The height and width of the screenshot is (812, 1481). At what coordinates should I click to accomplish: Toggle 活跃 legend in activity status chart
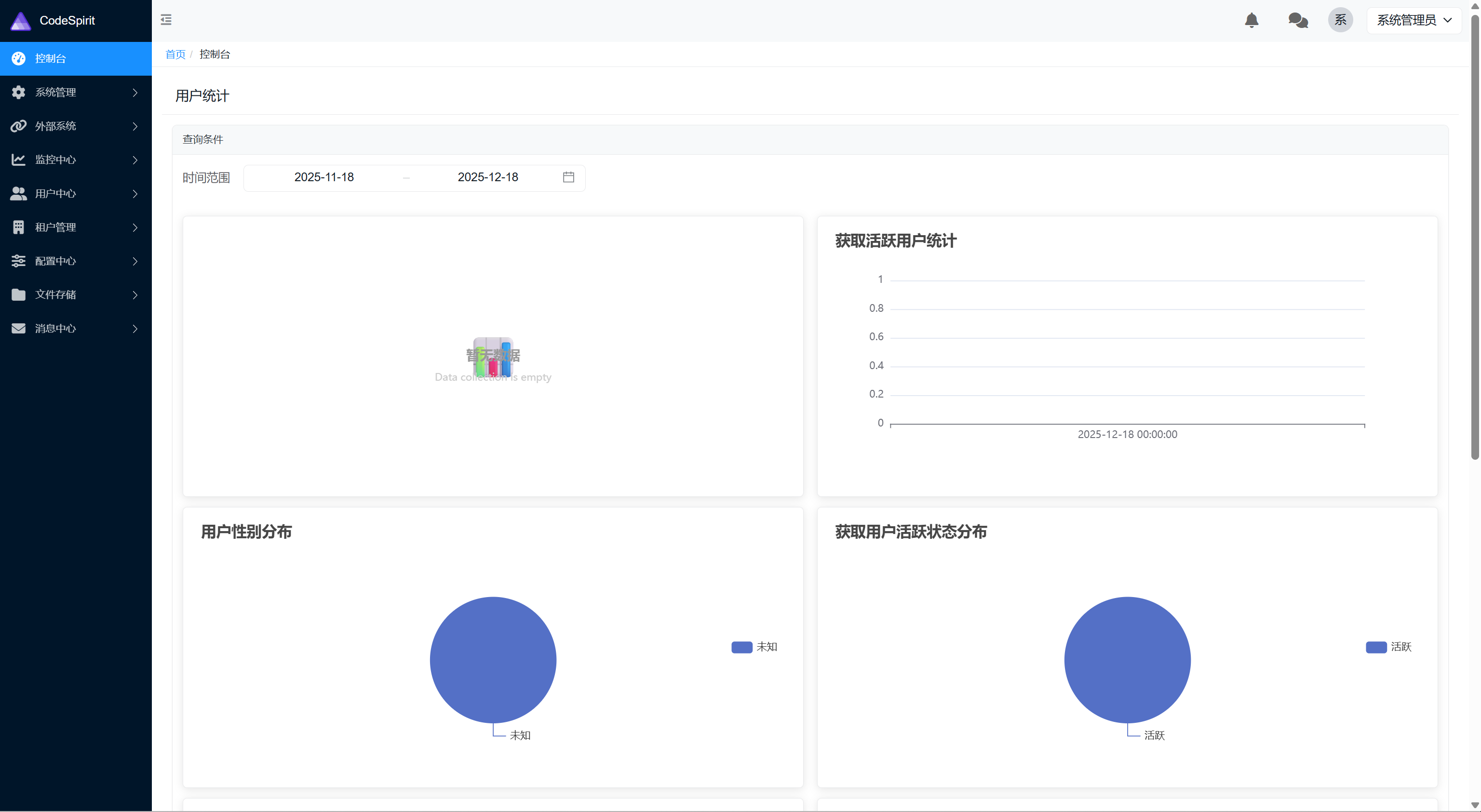click(x=1388, y=647)
